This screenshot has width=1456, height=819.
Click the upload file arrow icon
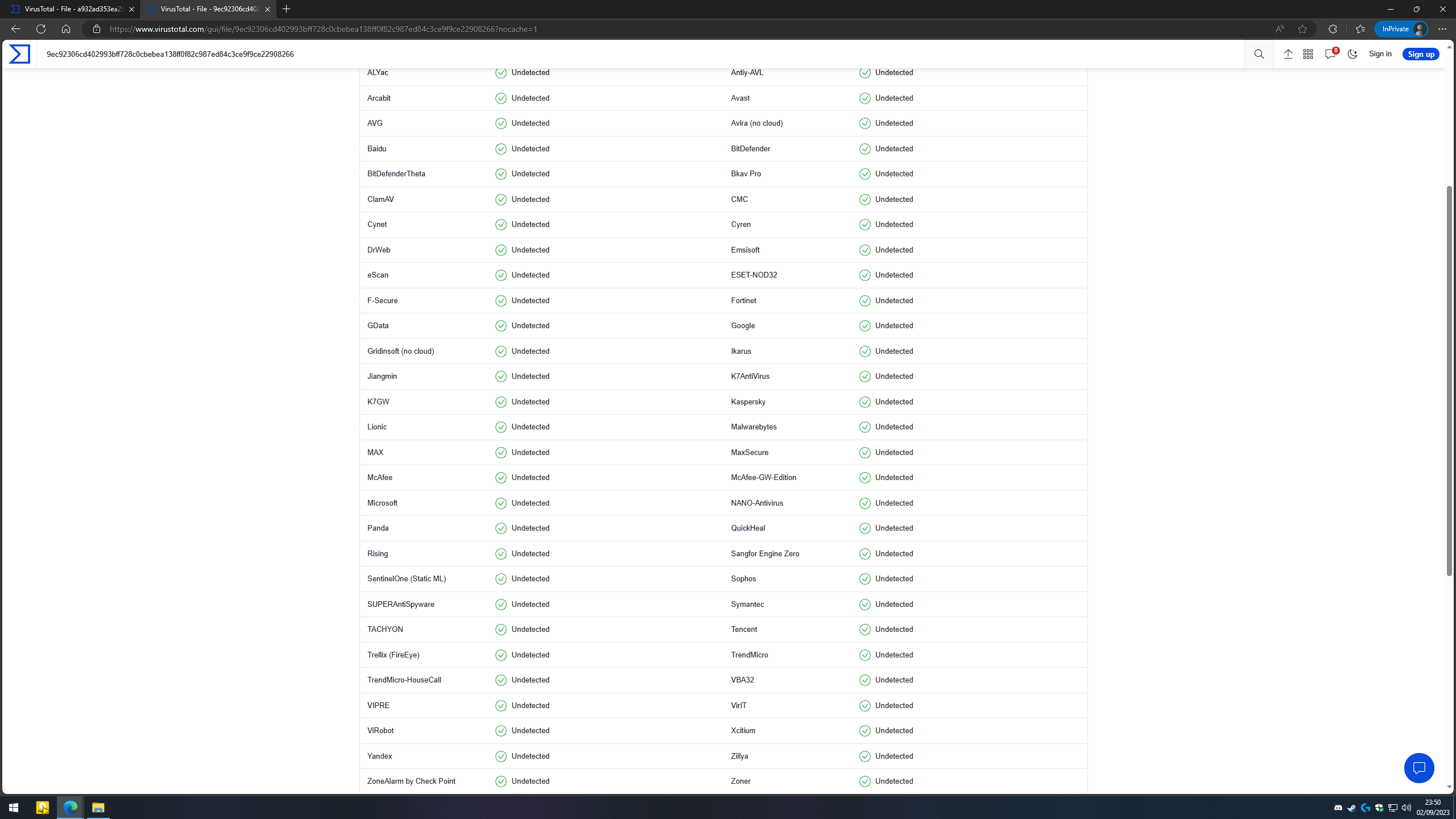click(x=1288, y=54)
